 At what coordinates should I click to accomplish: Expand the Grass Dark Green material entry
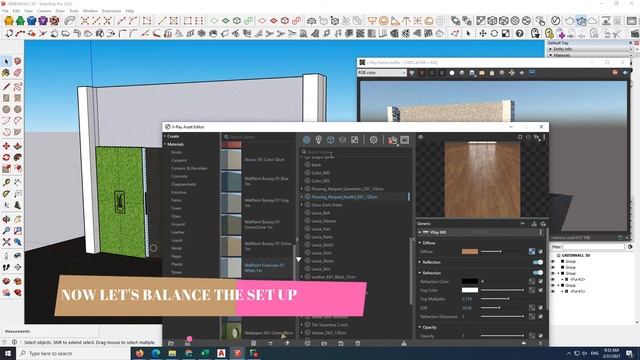(302, 205)
